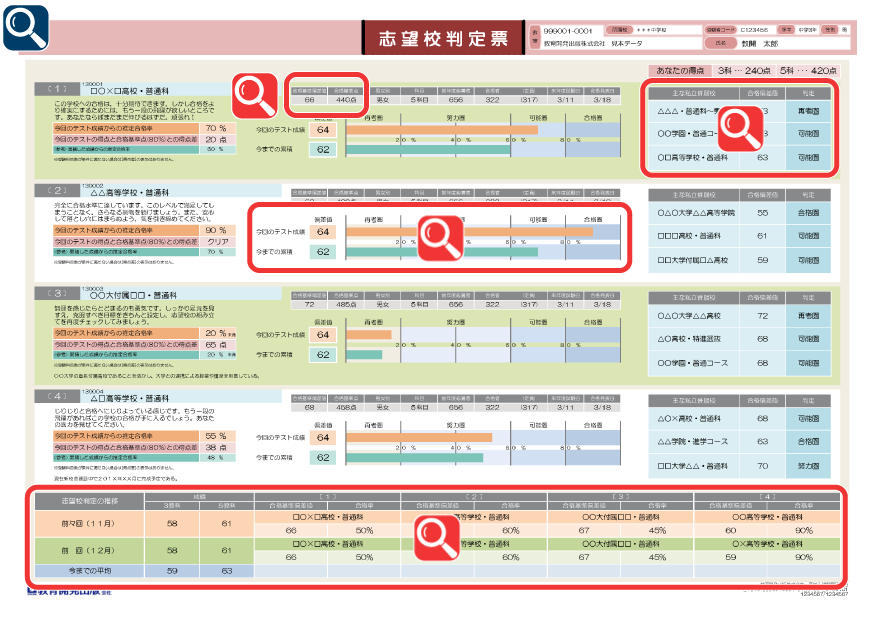
Task: Click the 志望校判定票 title banner
Action: [443, 39]
